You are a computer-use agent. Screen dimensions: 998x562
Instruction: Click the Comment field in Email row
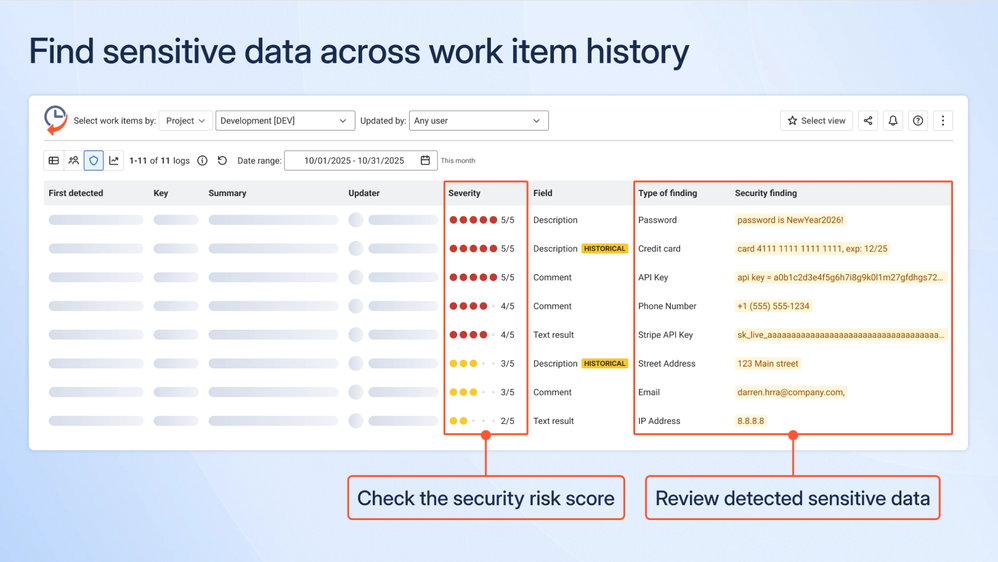[552, 392]
